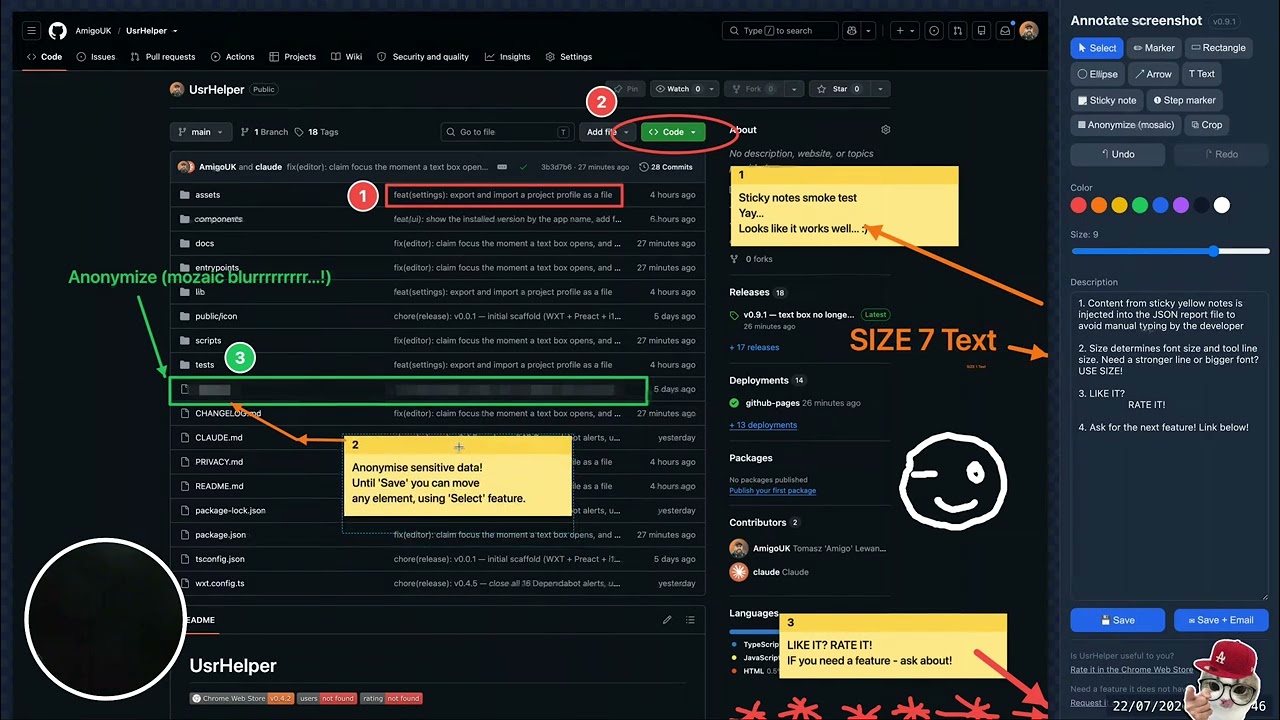Viewport: 1280px width, 720px height.
Task: Click the plus create-new icon
Action: click(x=900, y=31)
